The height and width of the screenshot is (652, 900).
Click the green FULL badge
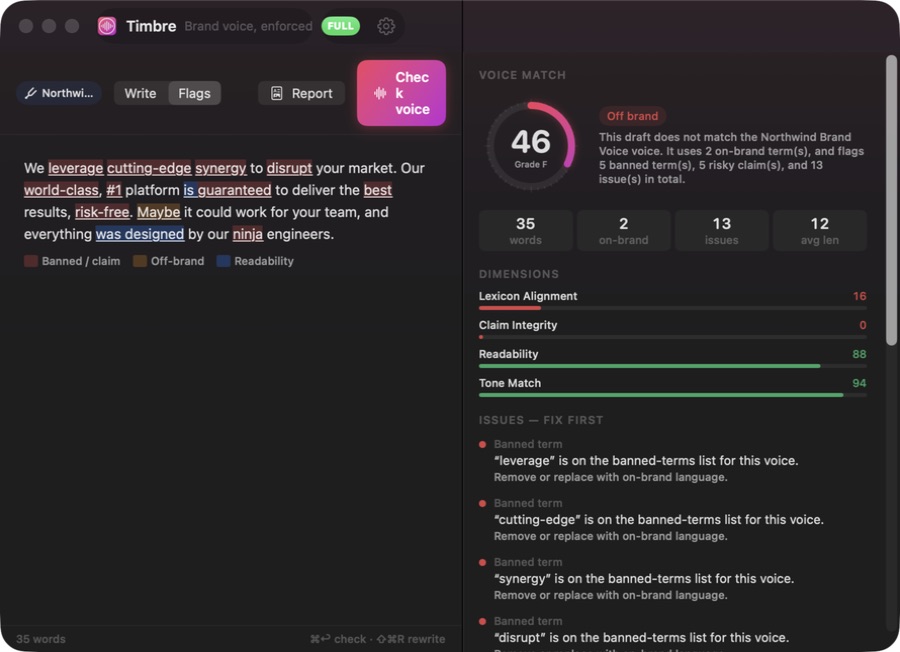click(x=340, y=26)
